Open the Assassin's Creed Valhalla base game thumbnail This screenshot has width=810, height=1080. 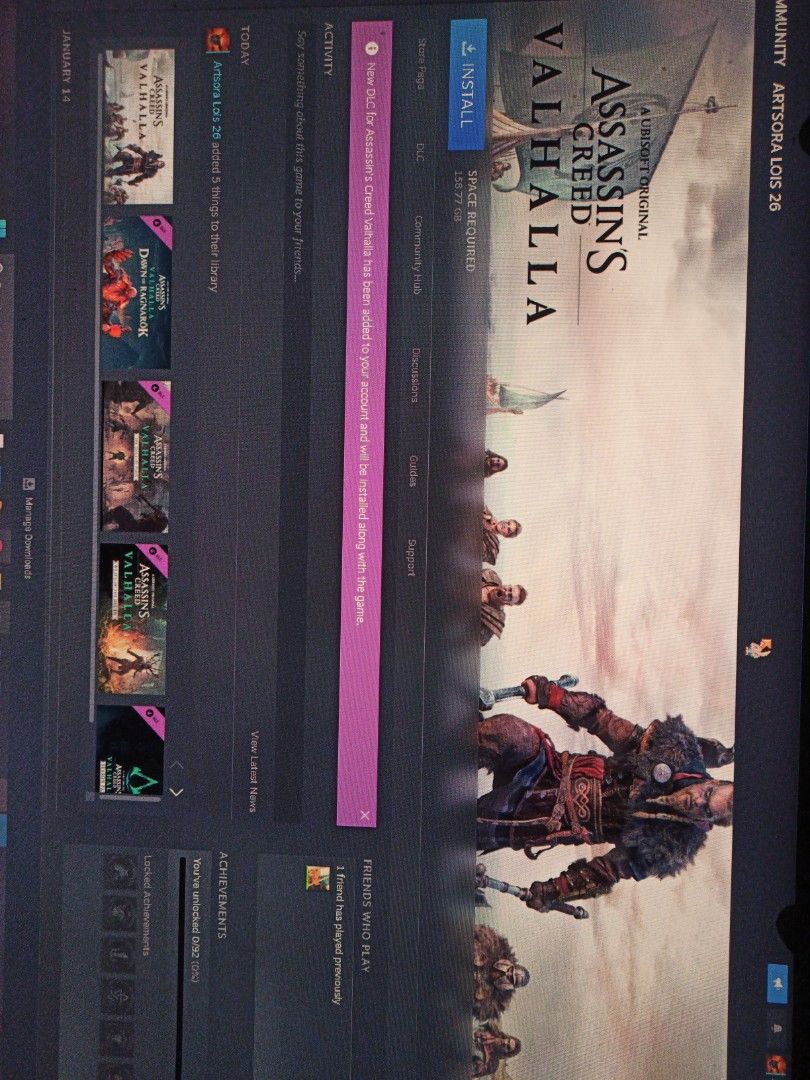point(139,127)
